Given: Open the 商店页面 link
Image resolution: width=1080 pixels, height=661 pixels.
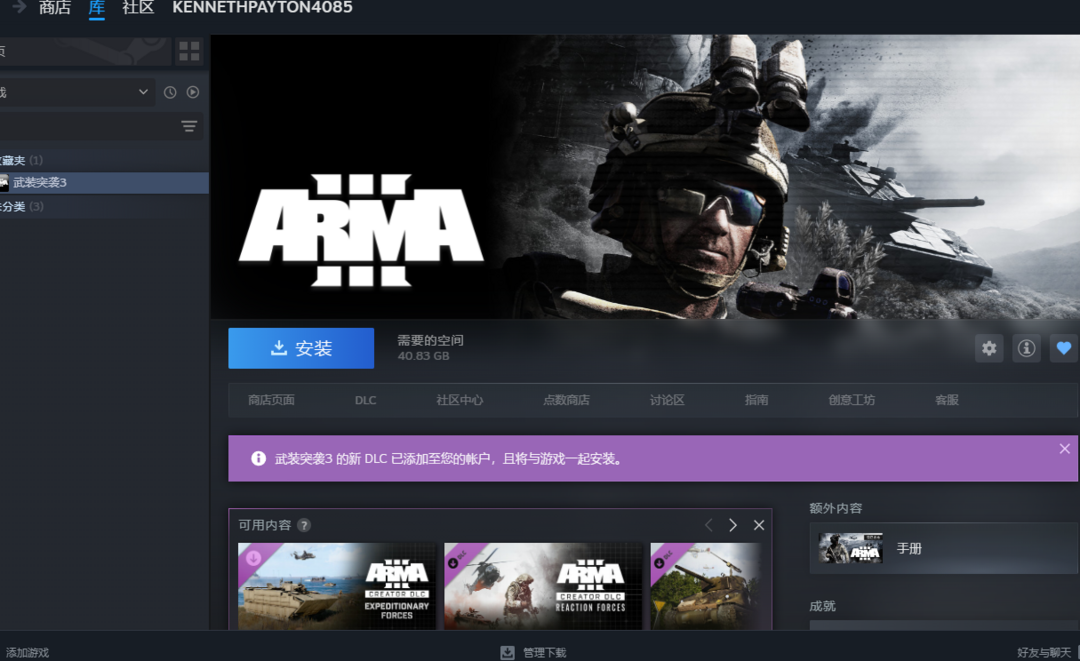Looking at the screenshot, I should pyautogui.click(x=271, y=400).
